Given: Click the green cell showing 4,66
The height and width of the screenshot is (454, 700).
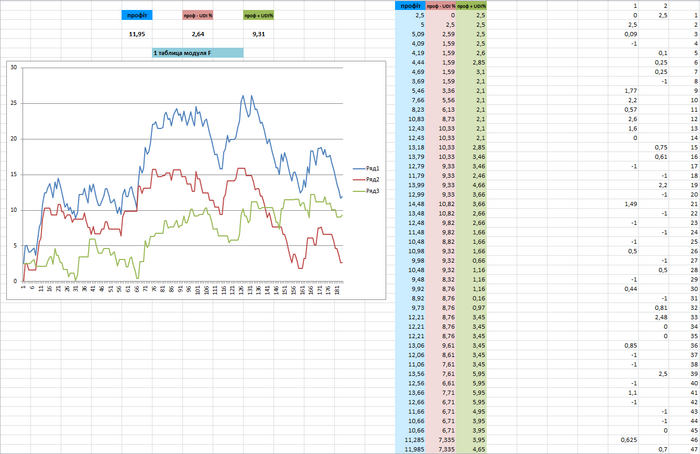Looking at the screenshot, I should point(471,185).
